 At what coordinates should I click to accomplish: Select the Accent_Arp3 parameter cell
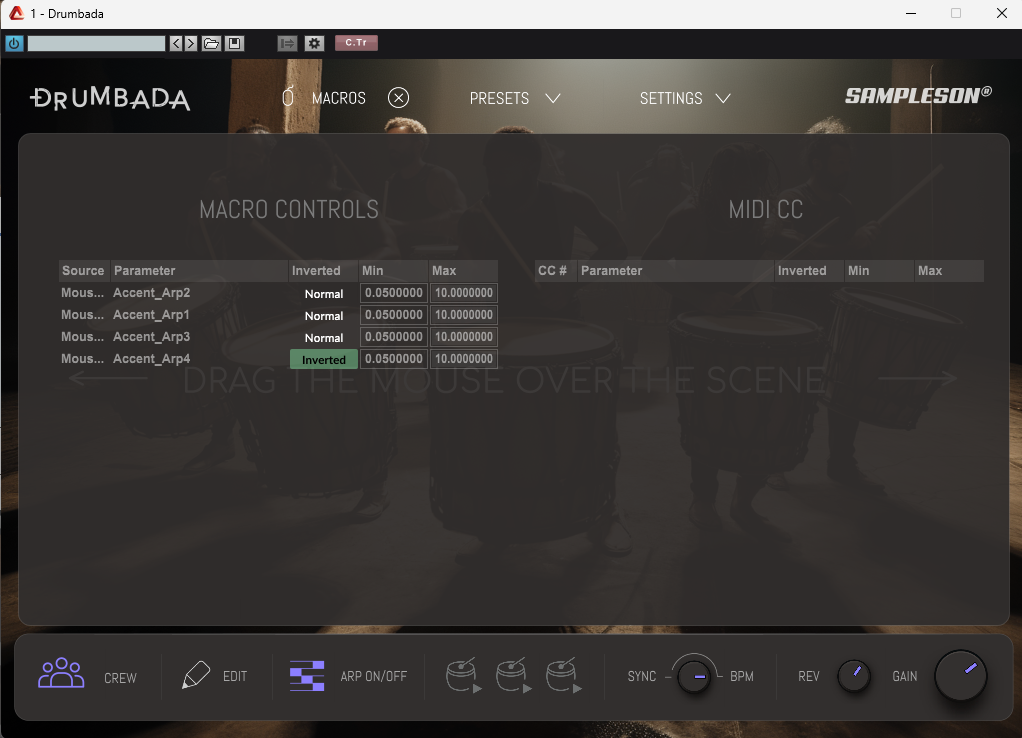[x=199, y=337]
